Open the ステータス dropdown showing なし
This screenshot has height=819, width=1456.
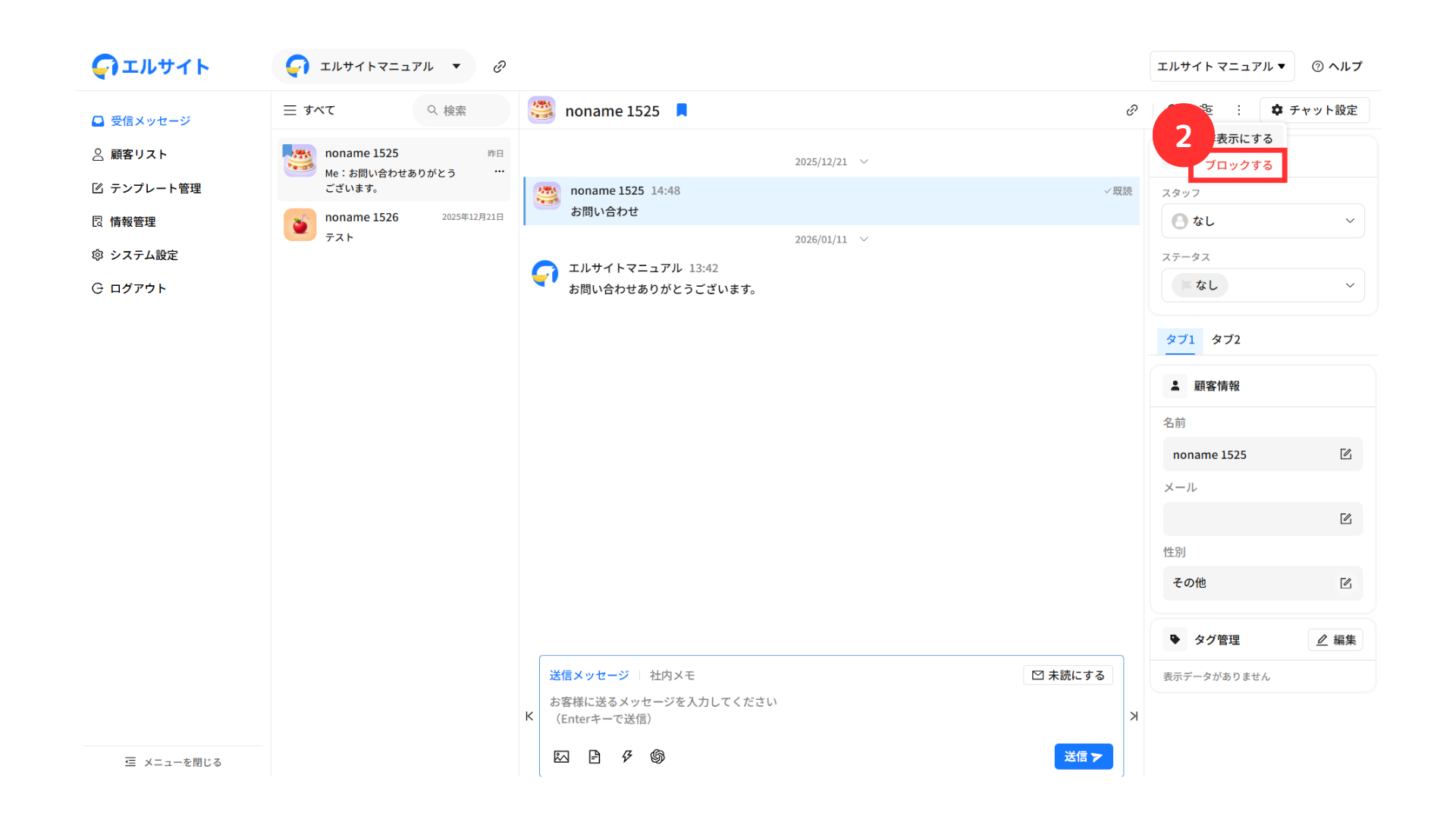(1263, 285)
